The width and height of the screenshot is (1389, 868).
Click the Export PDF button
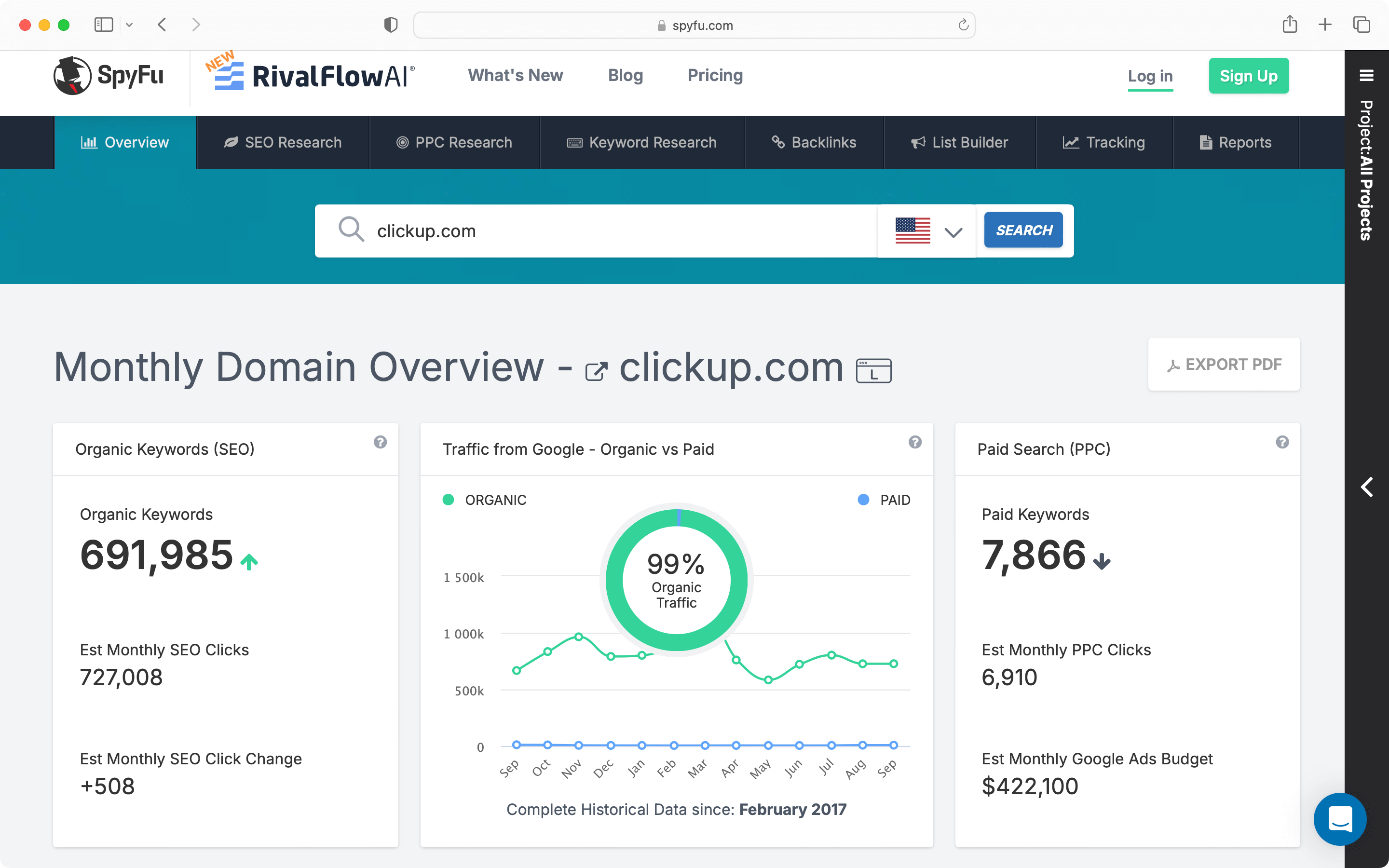click(x=1223, y=364)
